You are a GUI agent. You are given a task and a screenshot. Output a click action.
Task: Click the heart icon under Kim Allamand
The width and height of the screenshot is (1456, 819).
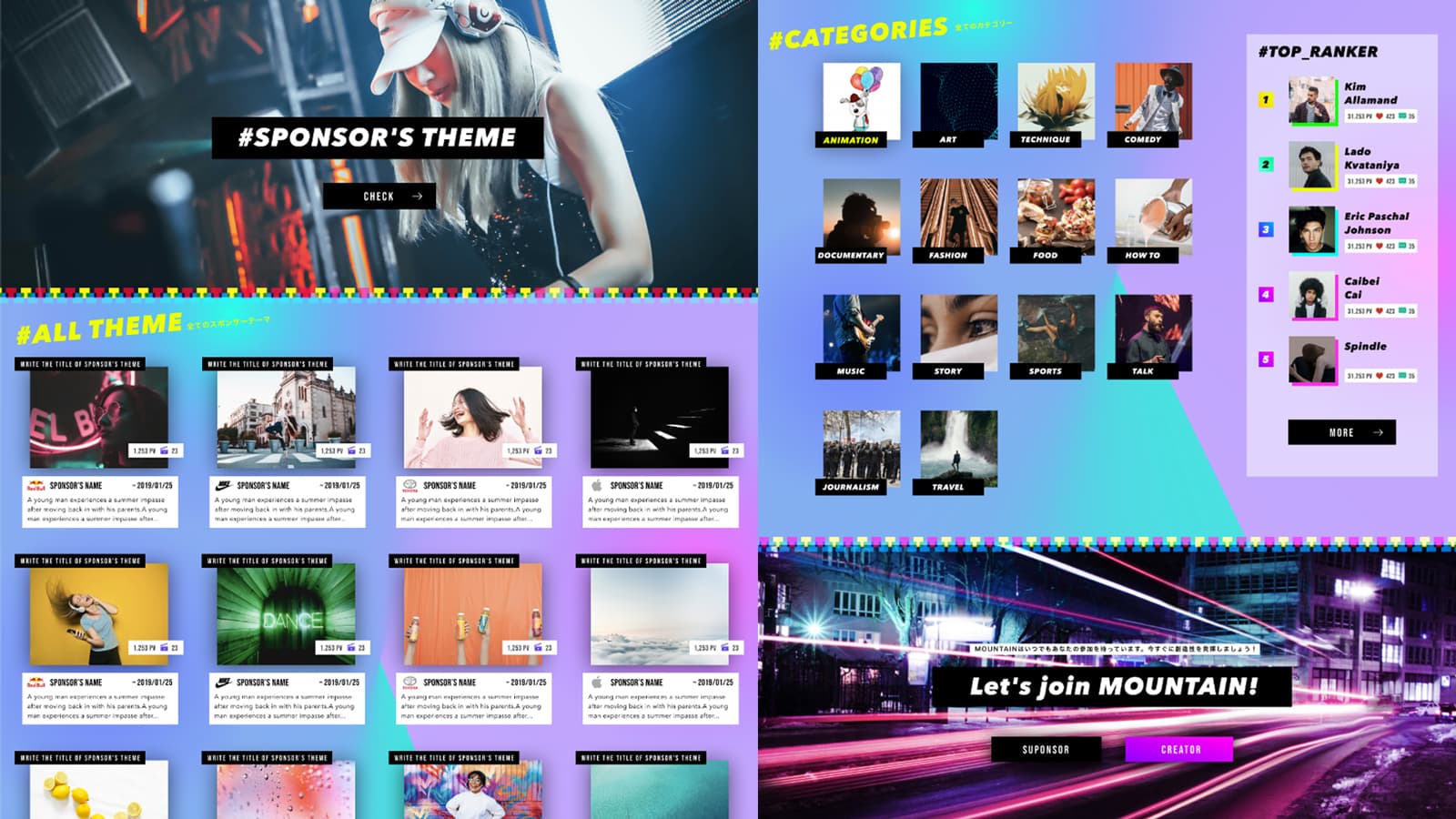1380,116
